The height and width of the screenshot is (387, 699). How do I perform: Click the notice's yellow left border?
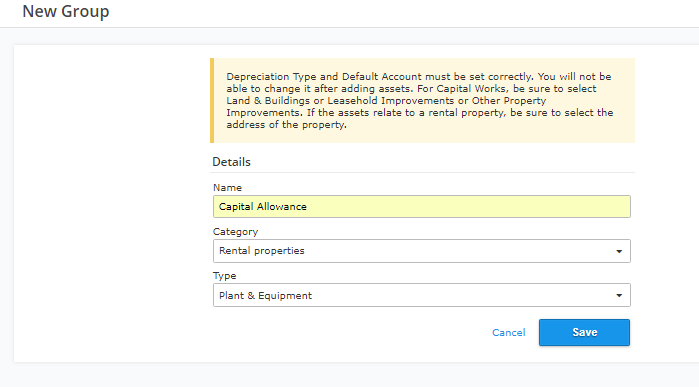[212, 100]
